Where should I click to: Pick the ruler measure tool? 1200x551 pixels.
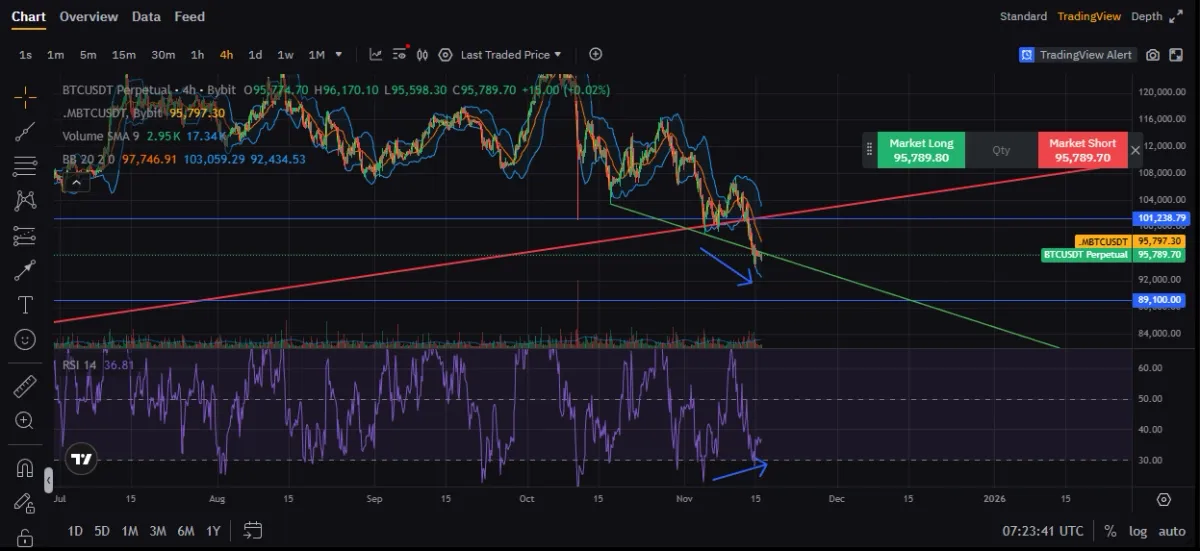[26, 387]
